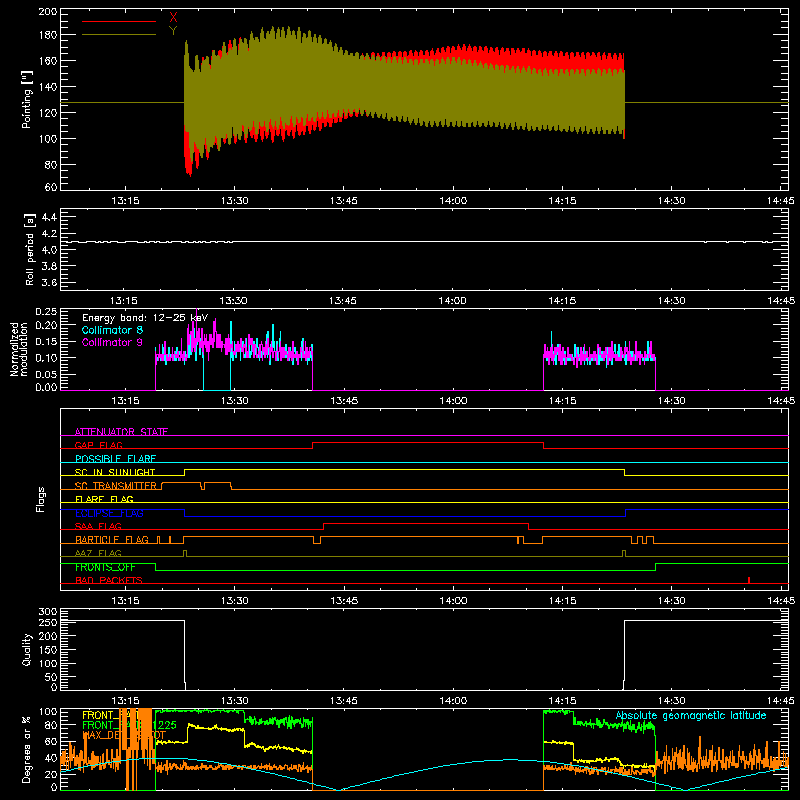Click the '60' tick on Pointing axis
This screenshot has height=800, width=800.
coord(51,187)
